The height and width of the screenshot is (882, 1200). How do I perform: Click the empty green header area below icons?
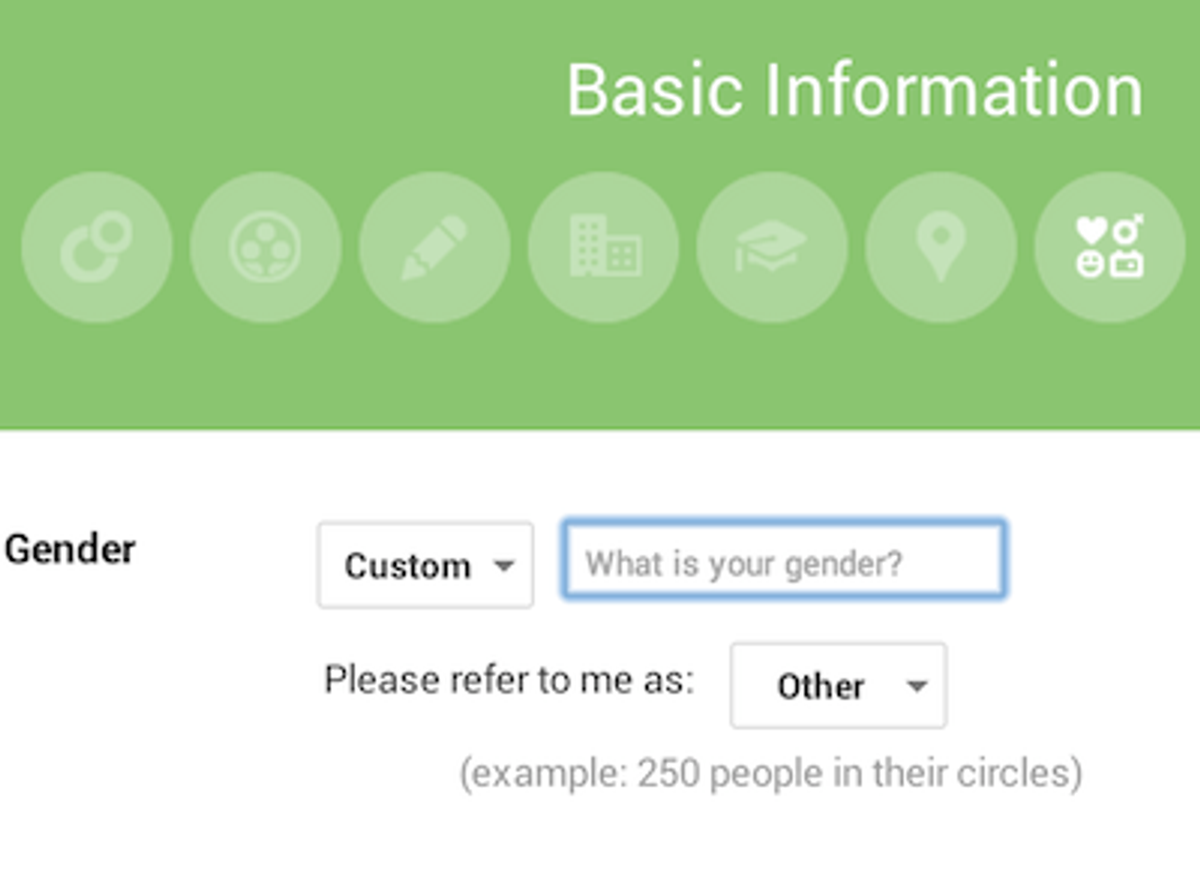tap(600, 380)
